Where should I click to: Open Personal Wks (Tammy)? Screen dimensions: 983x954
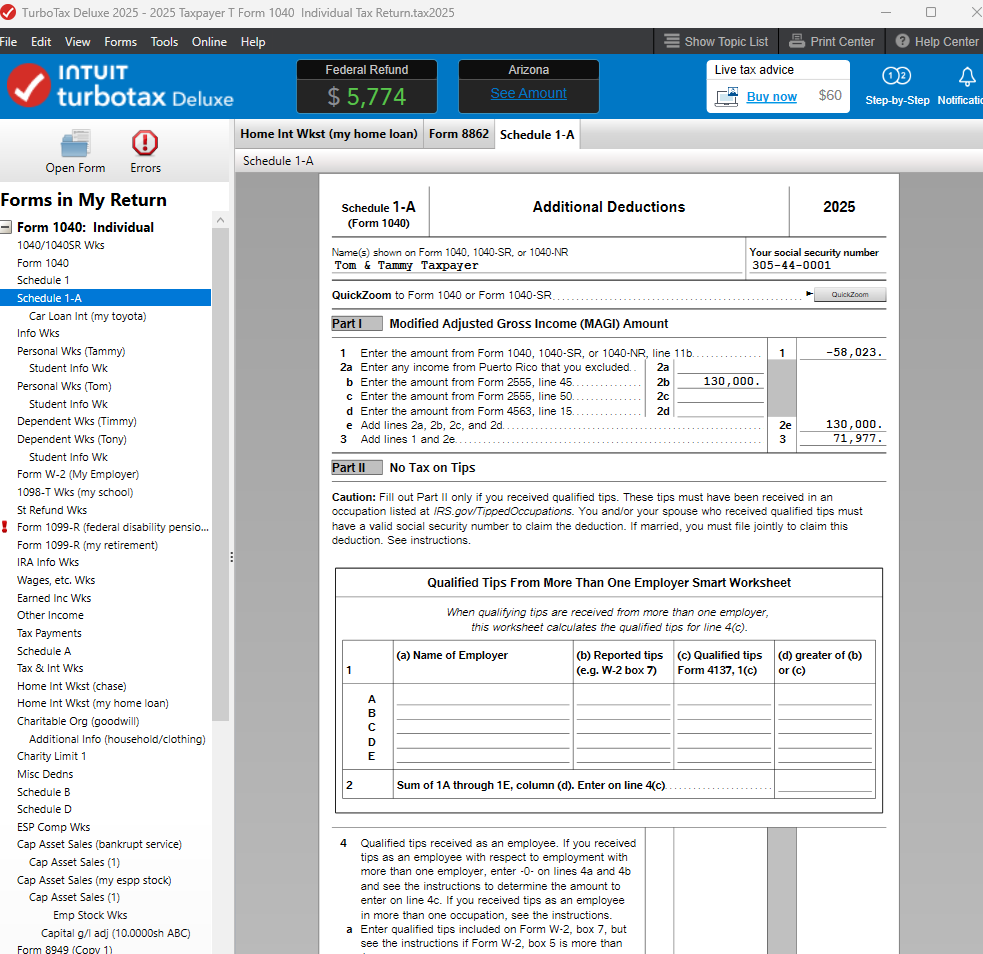point(71,351)
